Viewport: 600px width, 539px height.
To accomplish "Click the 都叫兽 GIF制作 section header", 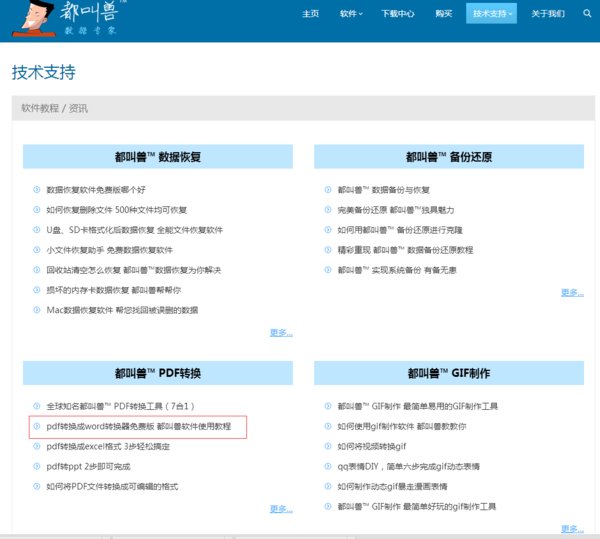I will tap(449, 373).
